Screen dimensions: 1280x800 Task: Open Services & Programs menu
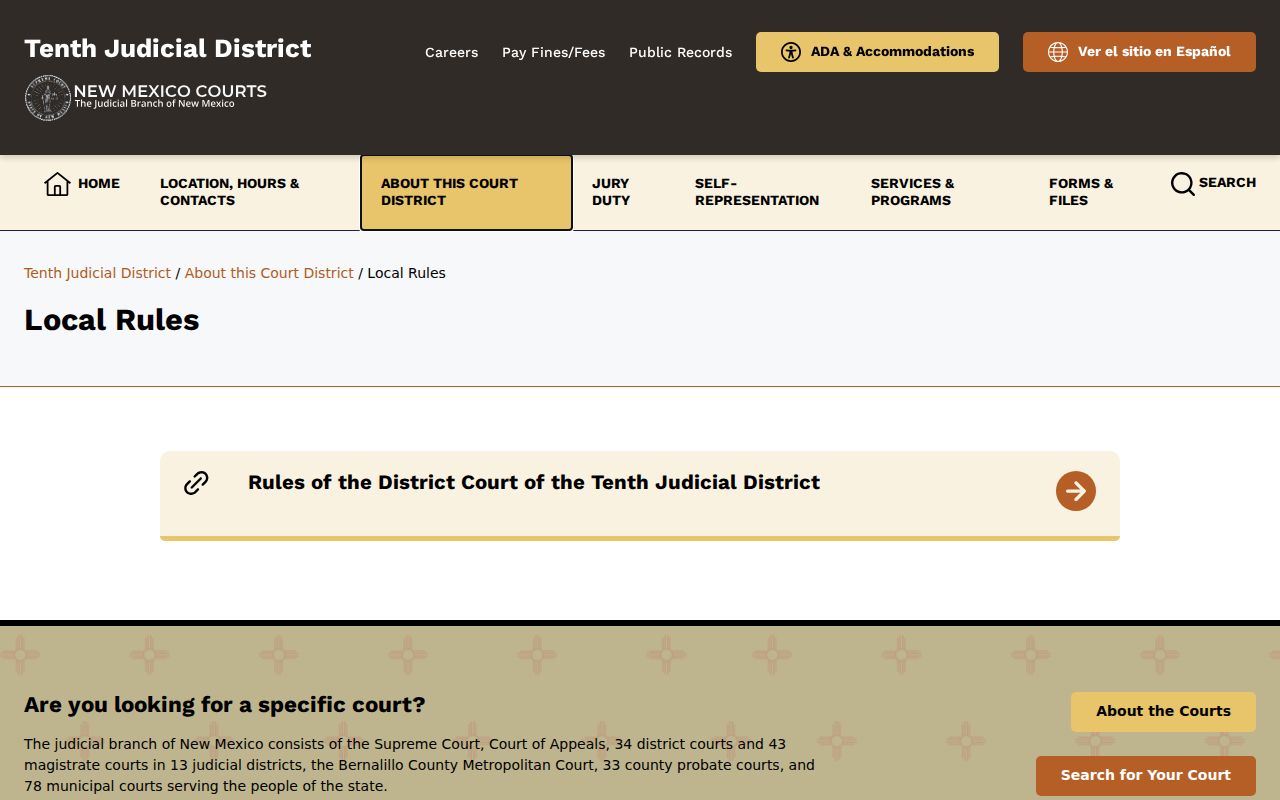point(913,192)
